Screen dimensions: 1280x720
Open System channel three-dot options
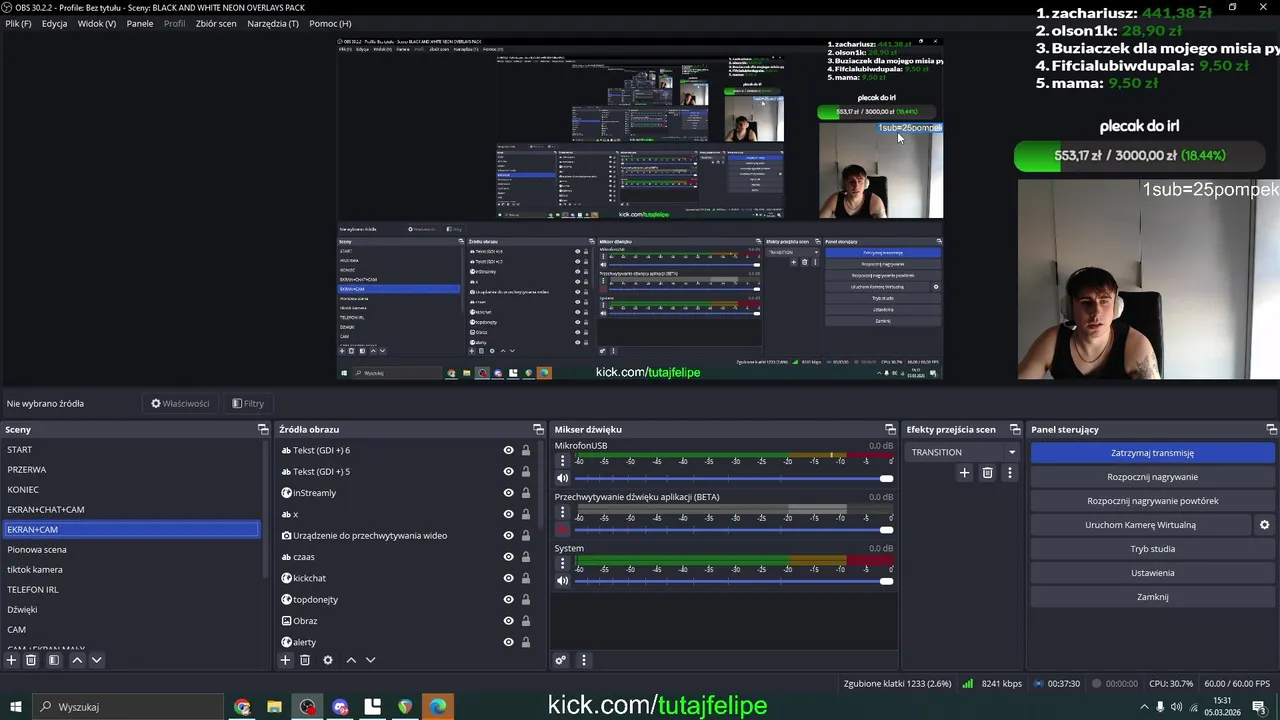(x=563, y=563)
